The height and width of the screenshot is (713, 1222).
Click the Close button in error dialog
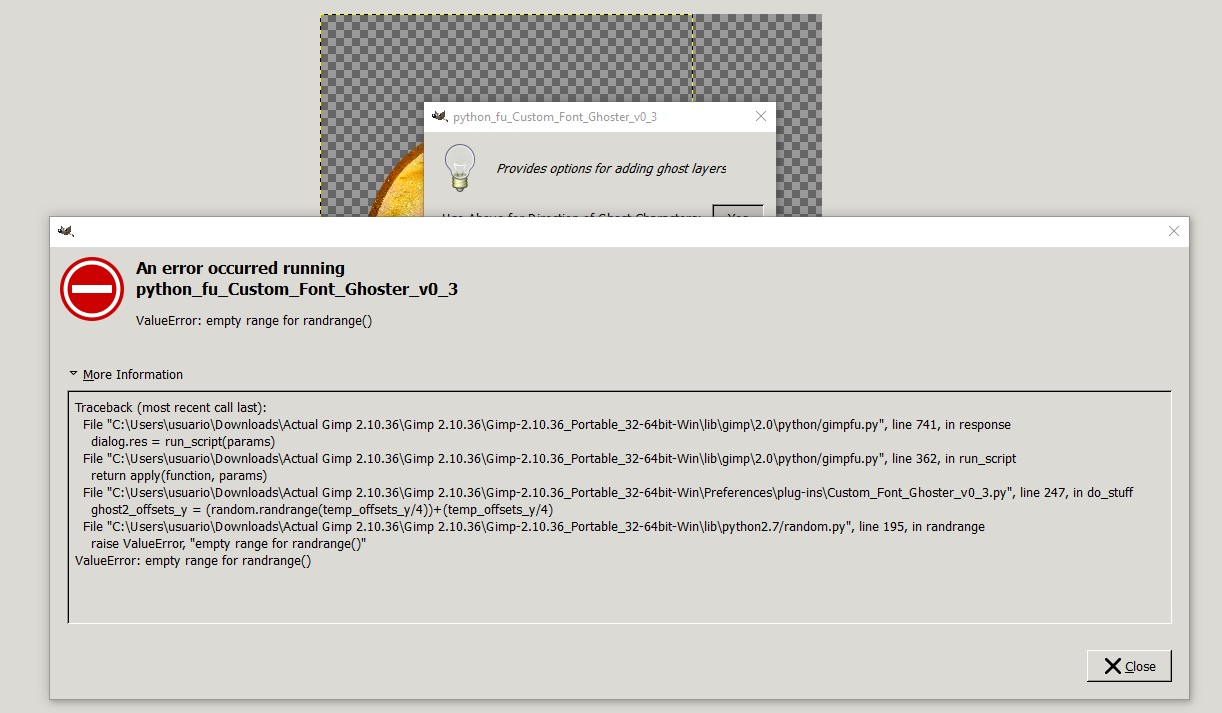pyautogui.click(x=1129, y=666)
